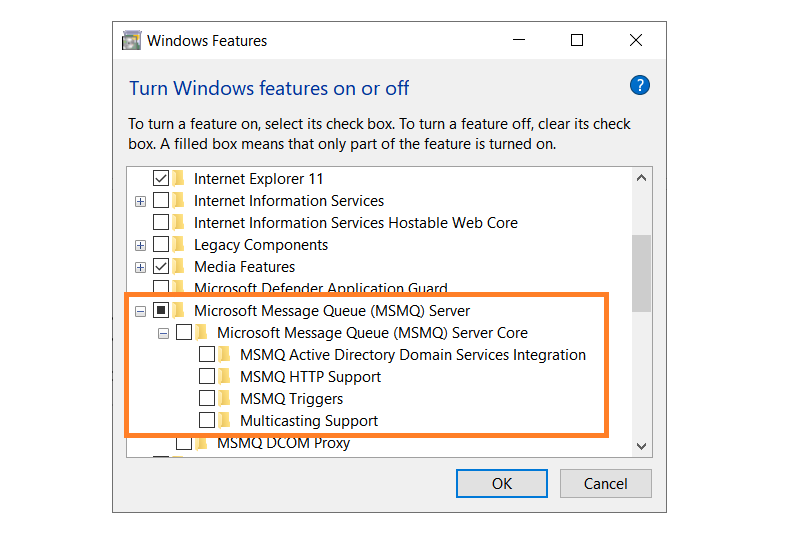800x534 pixels.
Task: Click the folder icon beside MSMQ HTTP Support
Action: (x=225, y=377)
